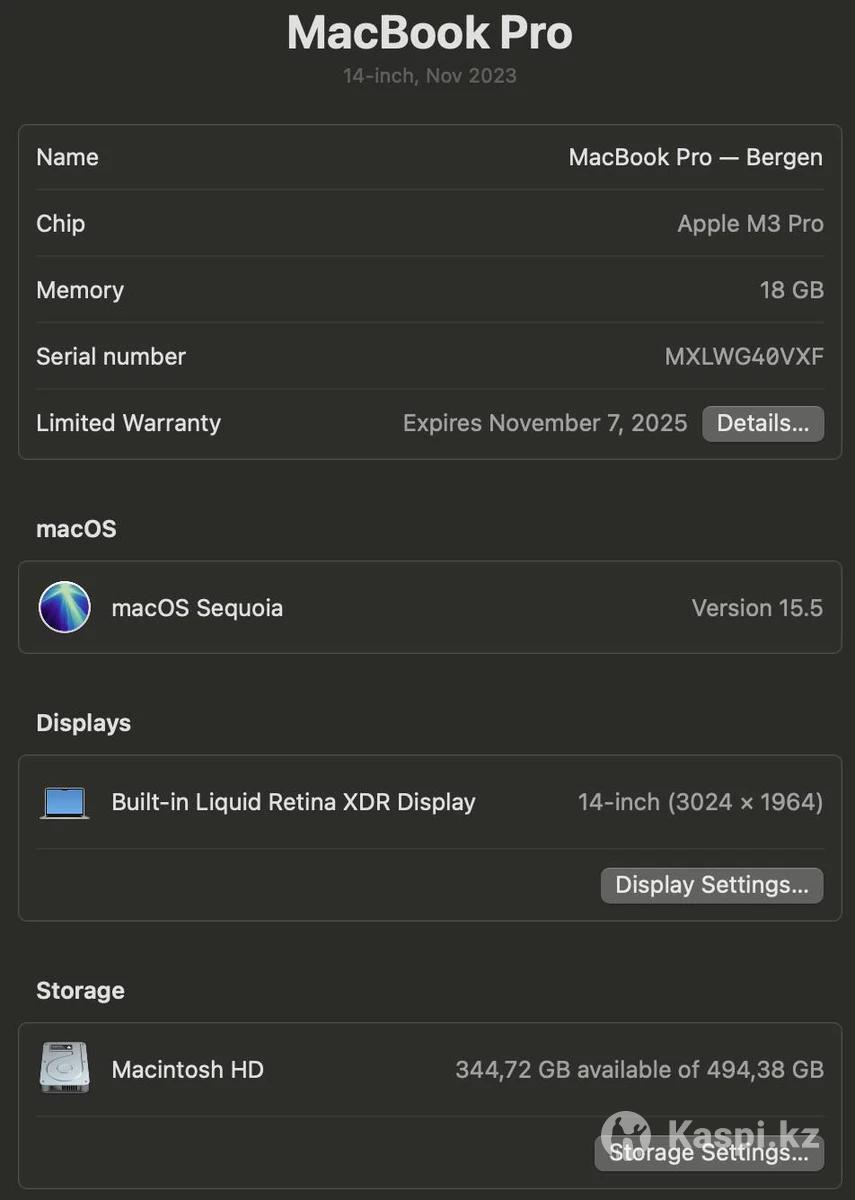Select the serial number MXLWG40VXF text
Screen dimensions: 855x1200
[x=744, y=356]
